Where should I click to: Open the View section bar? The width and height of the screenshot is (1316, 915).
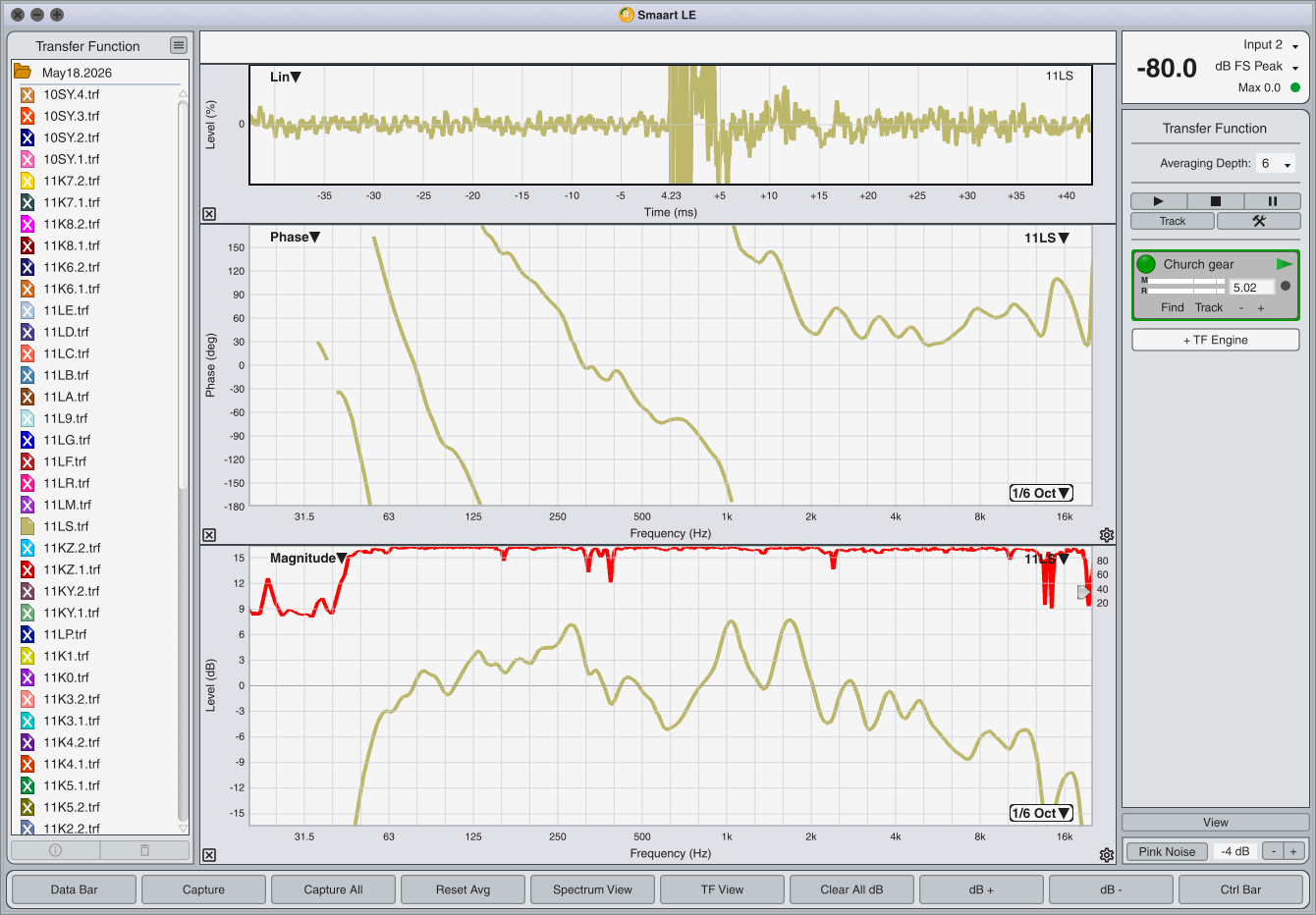point(1216,823)
